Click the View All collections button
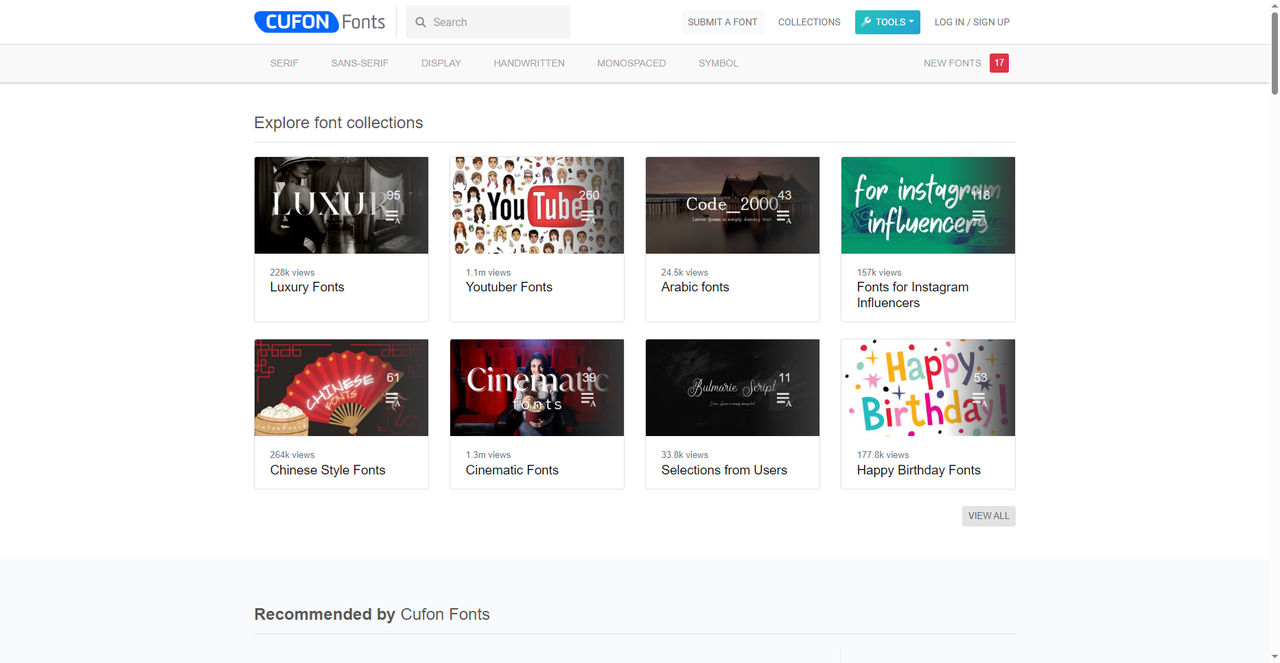 [988, 516]
